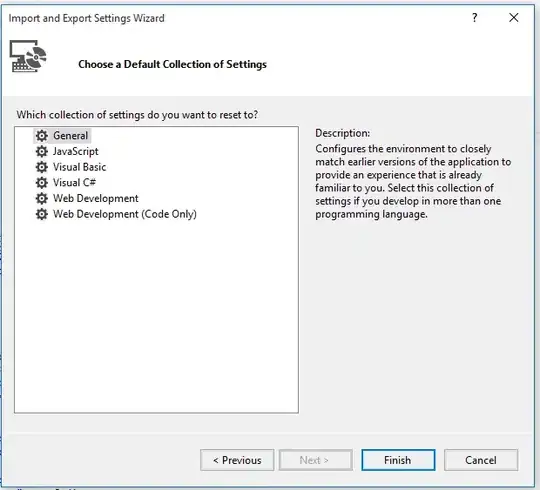Screen dimensions: 540x490
Task: Close the Import and Export Settings Wizard
Action: (513, 18)
